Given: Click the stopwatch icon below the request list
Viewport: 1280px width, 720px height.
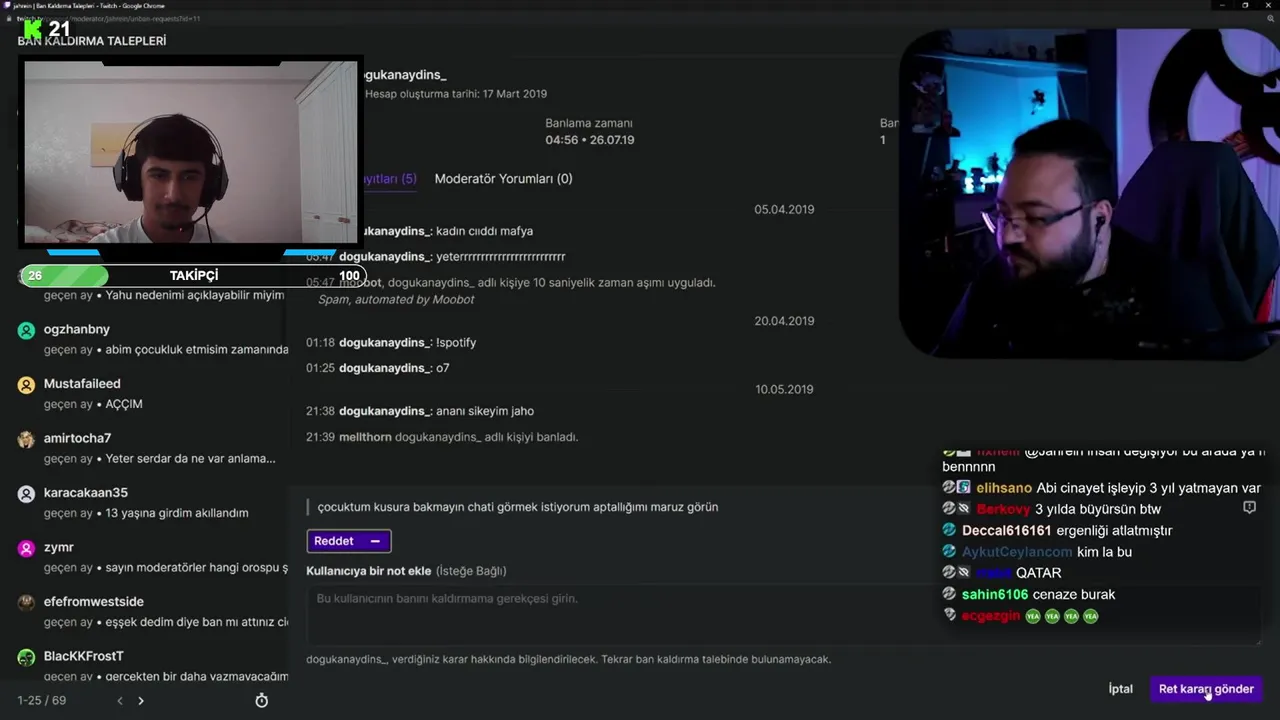Looking at the screenshot, I should [x=262, y=700].
